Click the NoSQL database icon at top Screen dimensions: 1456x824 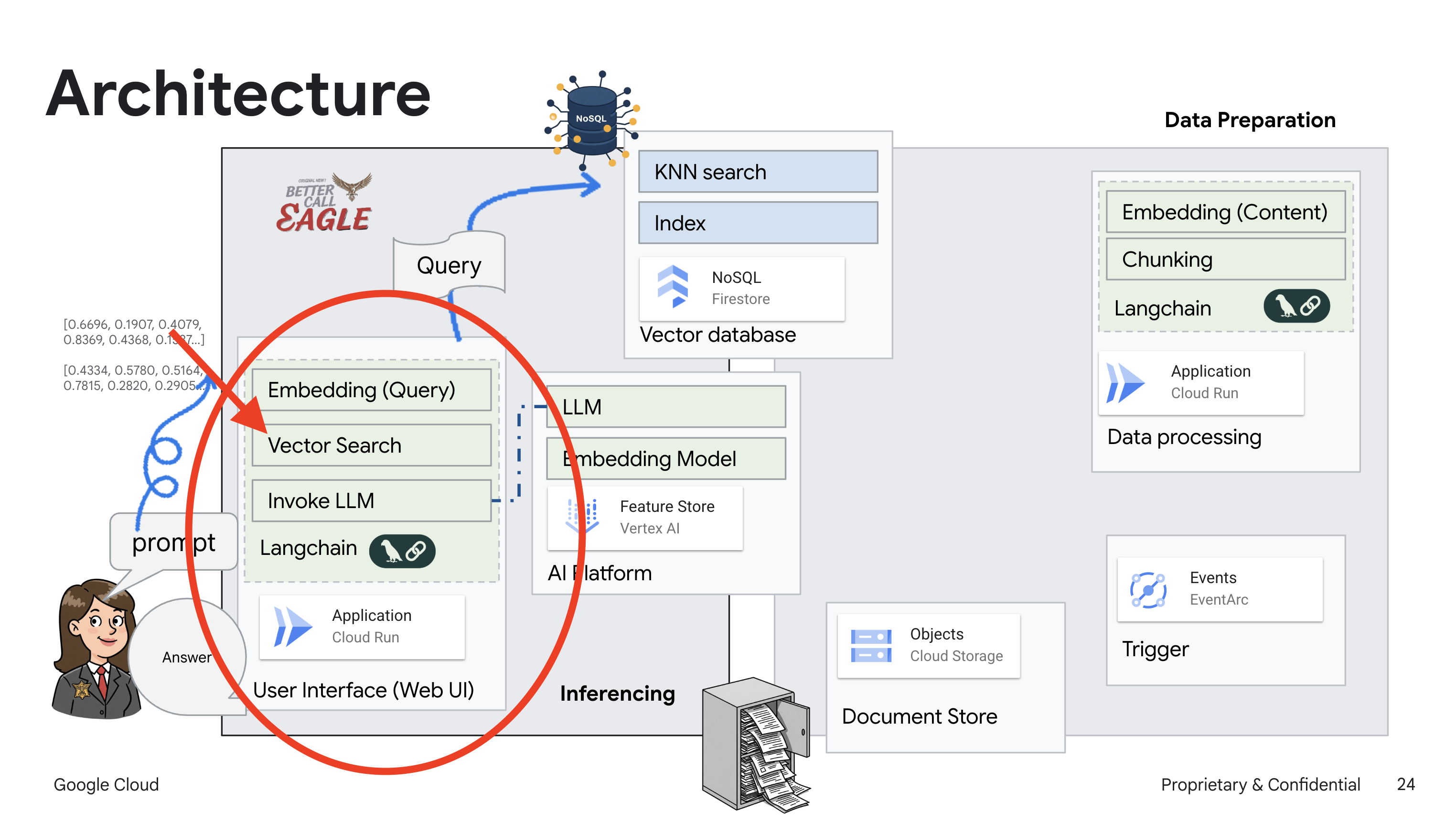click(591, 119)
